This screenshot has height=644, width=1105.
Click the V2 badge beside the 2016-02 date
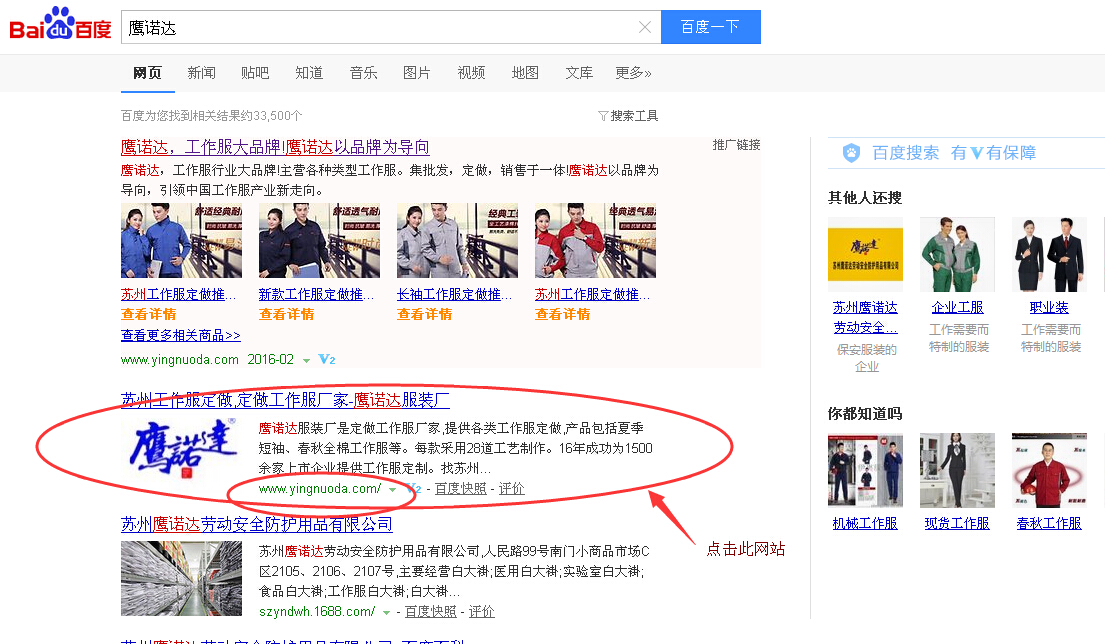[x=326, y=360]
